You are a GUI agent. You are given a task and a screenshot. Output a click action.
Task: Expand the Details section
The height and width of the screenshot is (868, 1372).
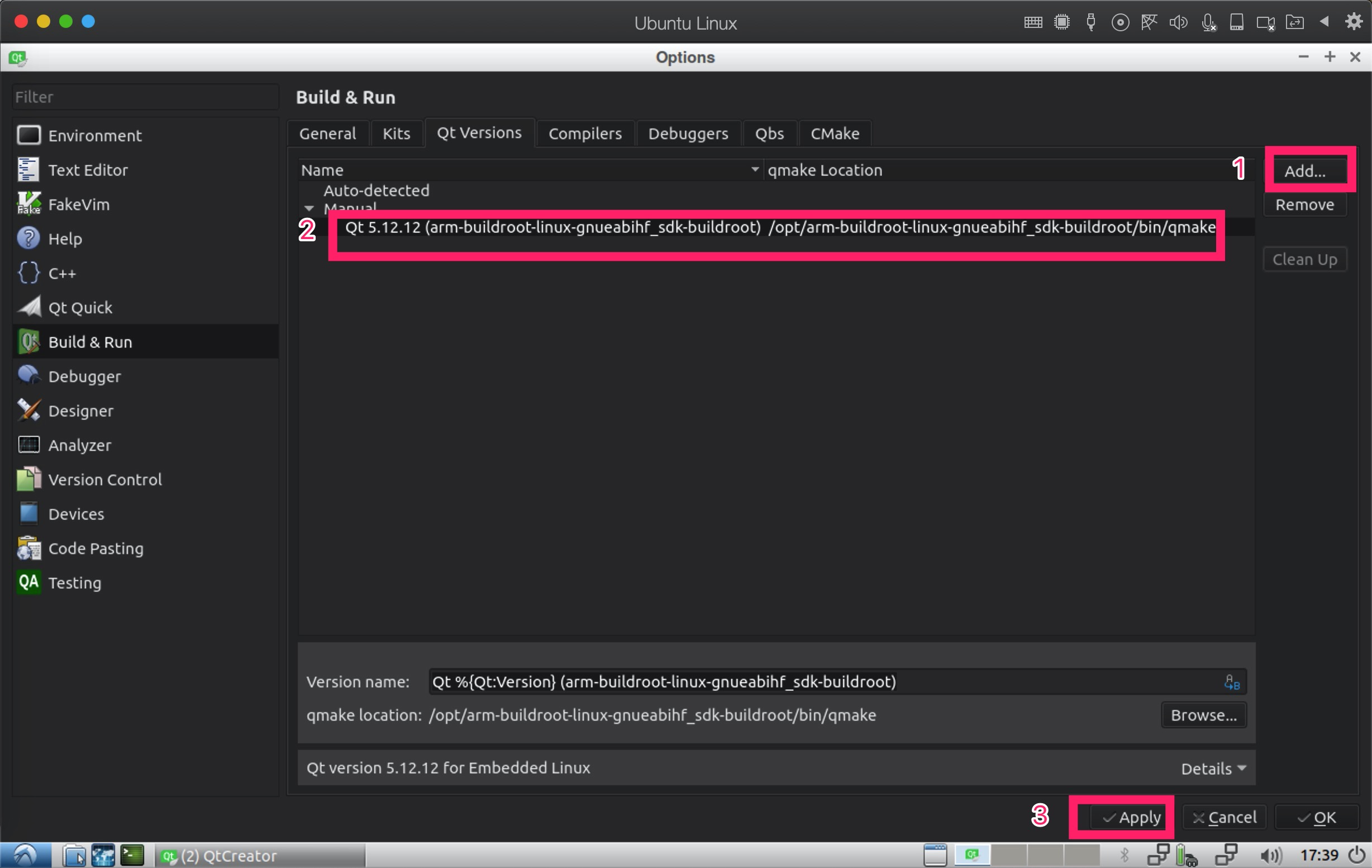tap(1213, 769)
